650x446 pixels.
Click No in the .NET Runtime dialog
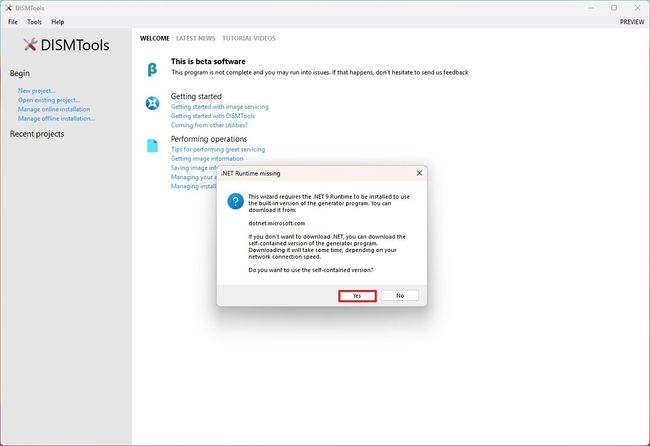(x=400, y=296)
